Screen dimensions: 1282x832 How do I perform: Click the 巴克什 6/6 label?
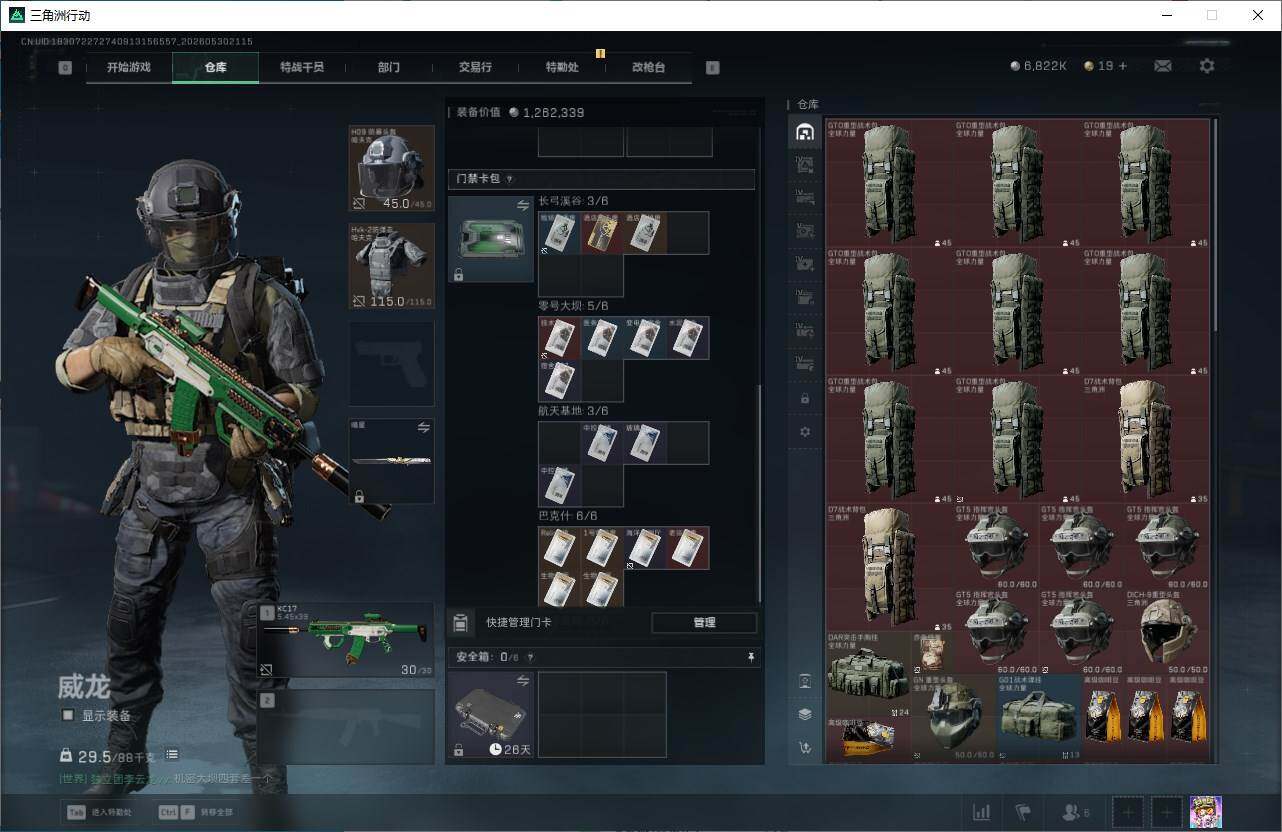point(567,516)
